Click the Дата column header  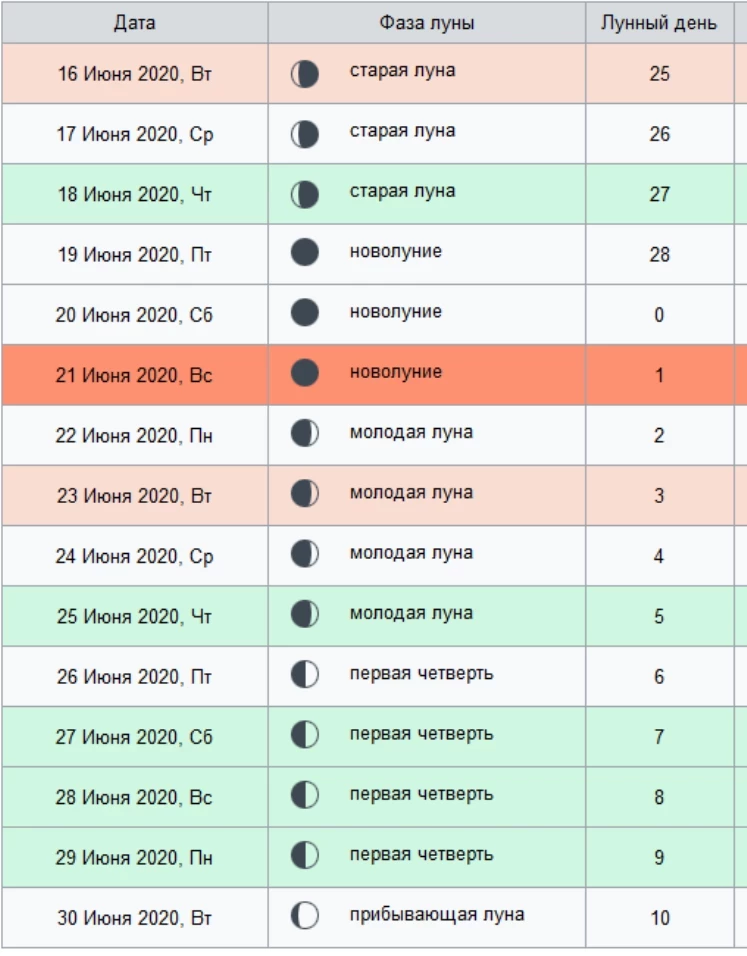(134, 23)
